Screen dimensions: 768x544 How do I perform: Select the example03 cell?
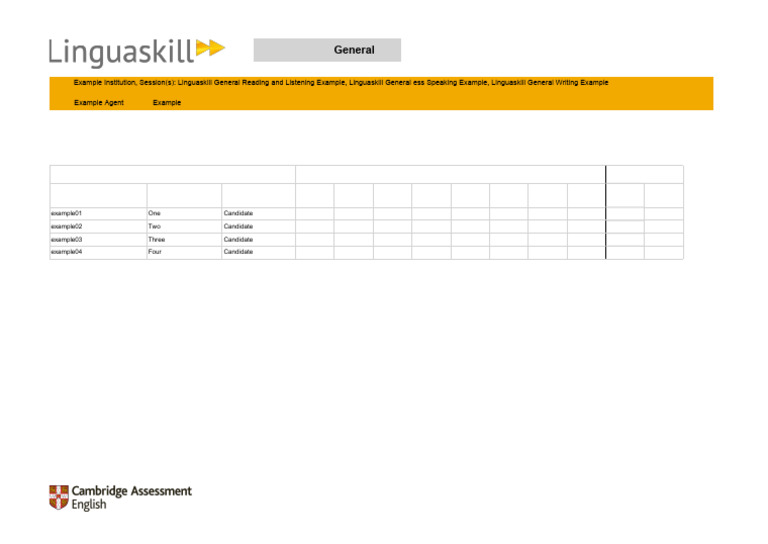pos(98,239)
